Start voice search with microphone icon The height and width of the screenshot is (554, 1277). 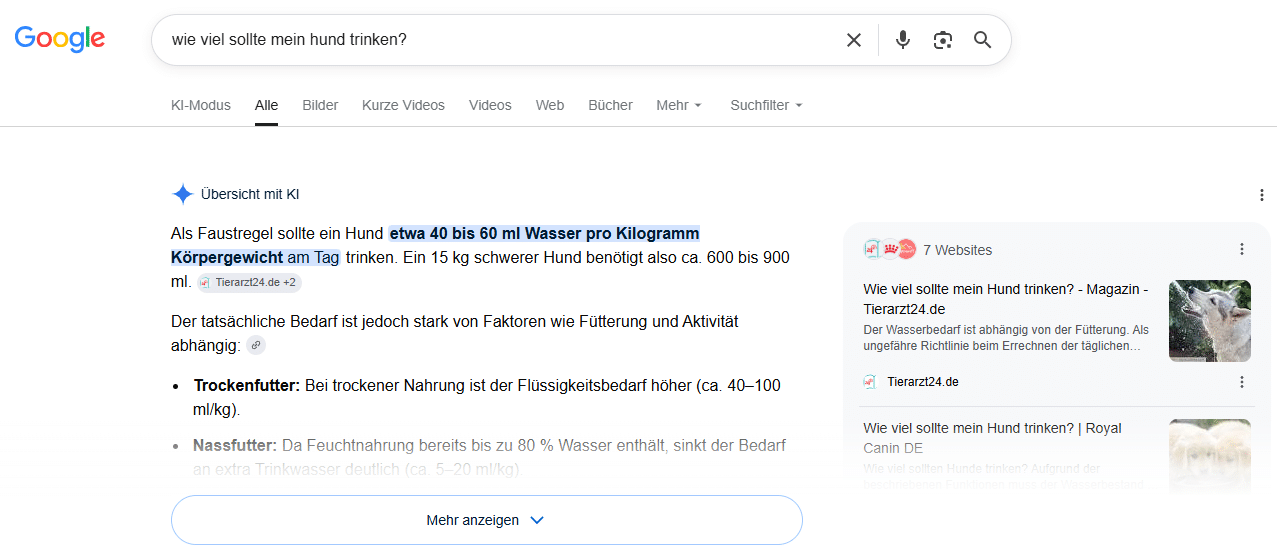[903, 40]
